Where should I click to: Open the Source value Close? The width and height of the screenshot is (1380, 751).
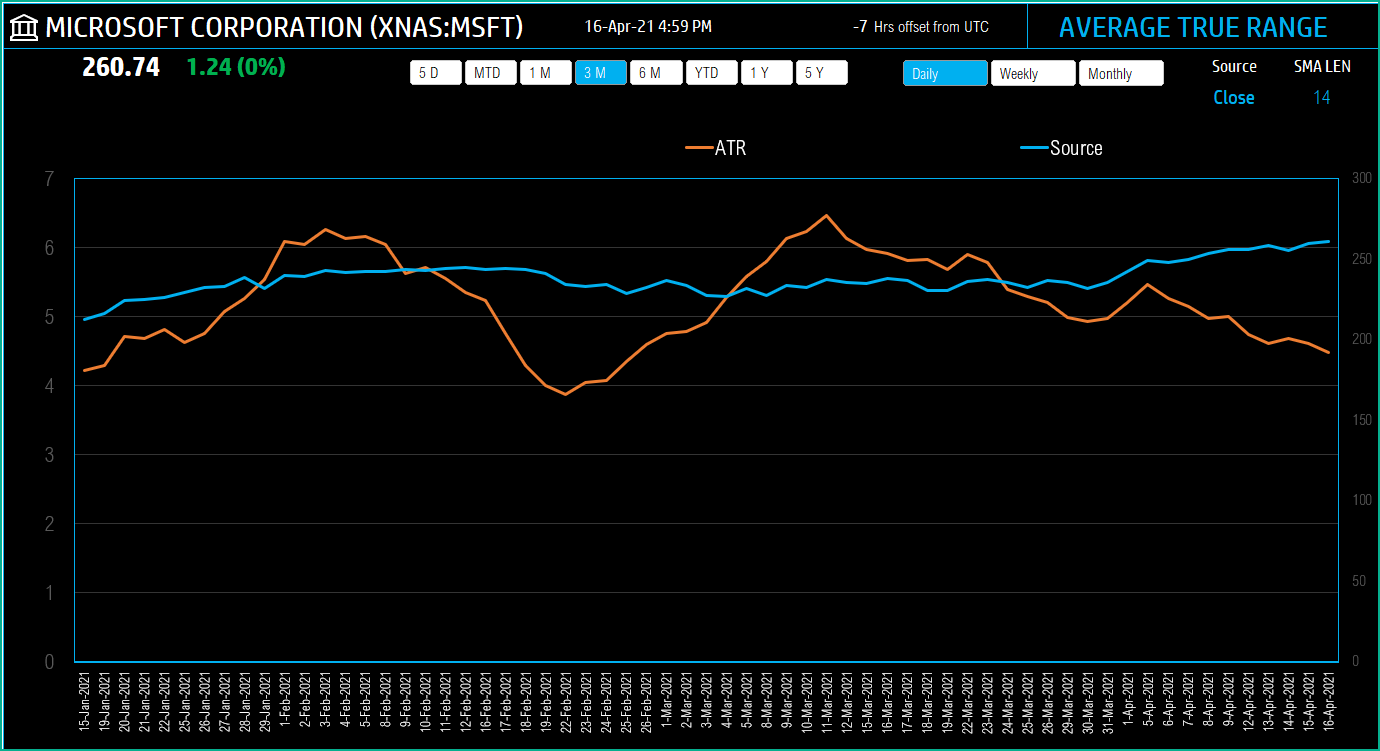1234,98
